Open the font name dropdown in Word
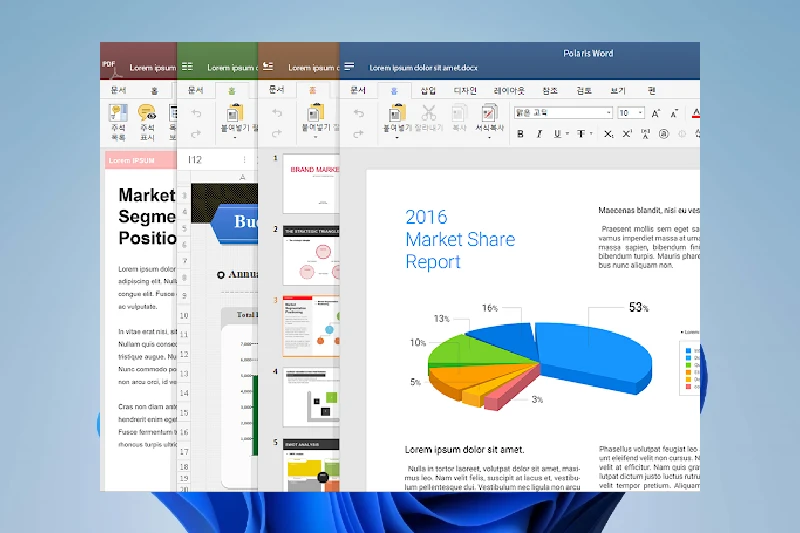Image resolution: width=800 pixels, height=533 pixels. [608, 113]
